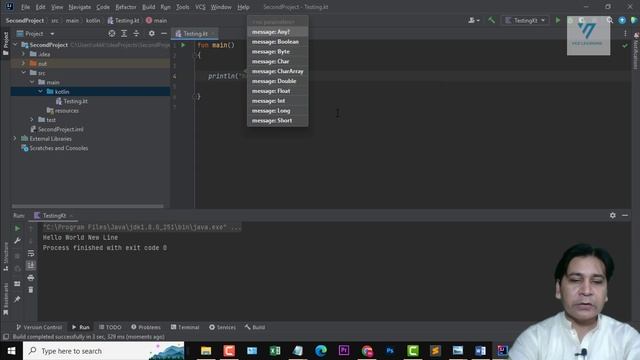Click the select opened file target icon
Screen dimensions: 640x360
pos(112,33)
